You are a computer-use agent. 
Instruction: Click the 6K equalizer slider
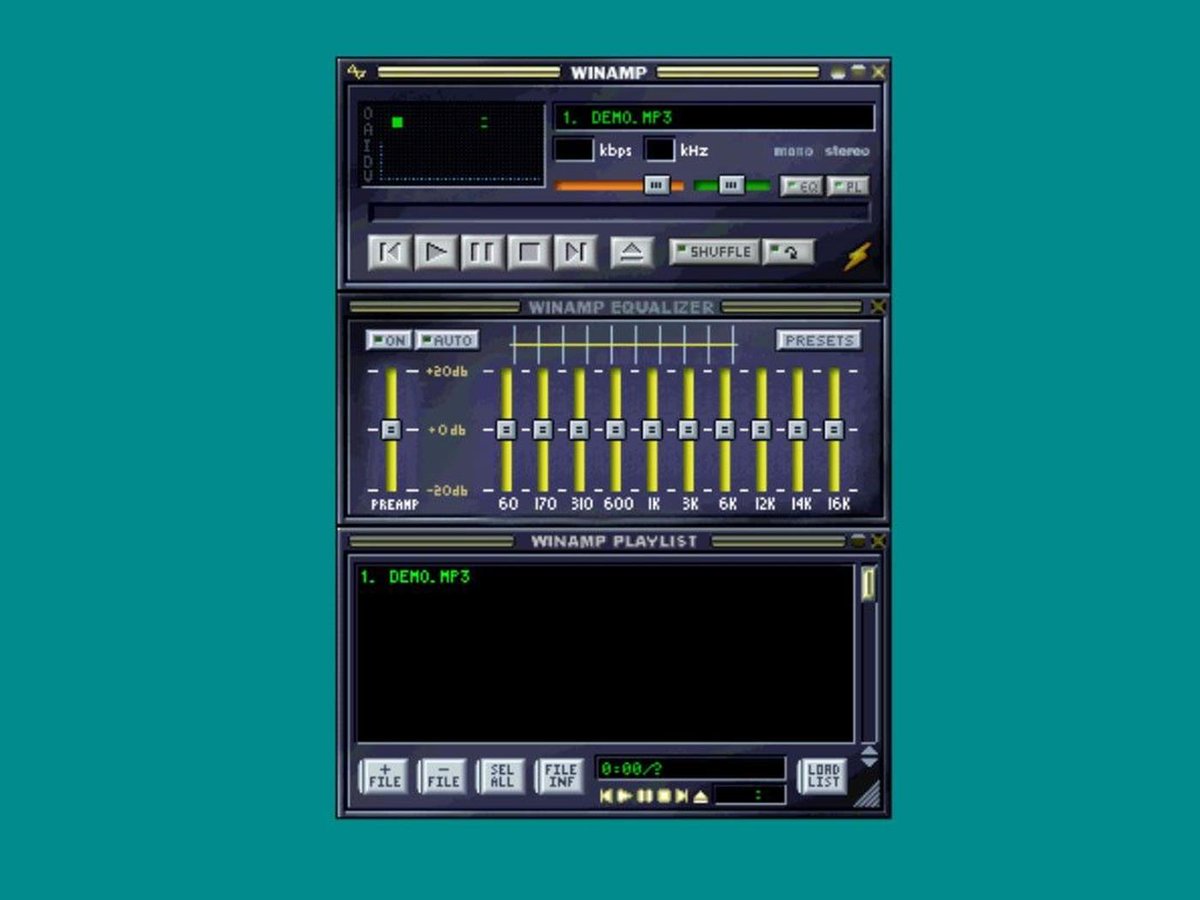[725, 430]
